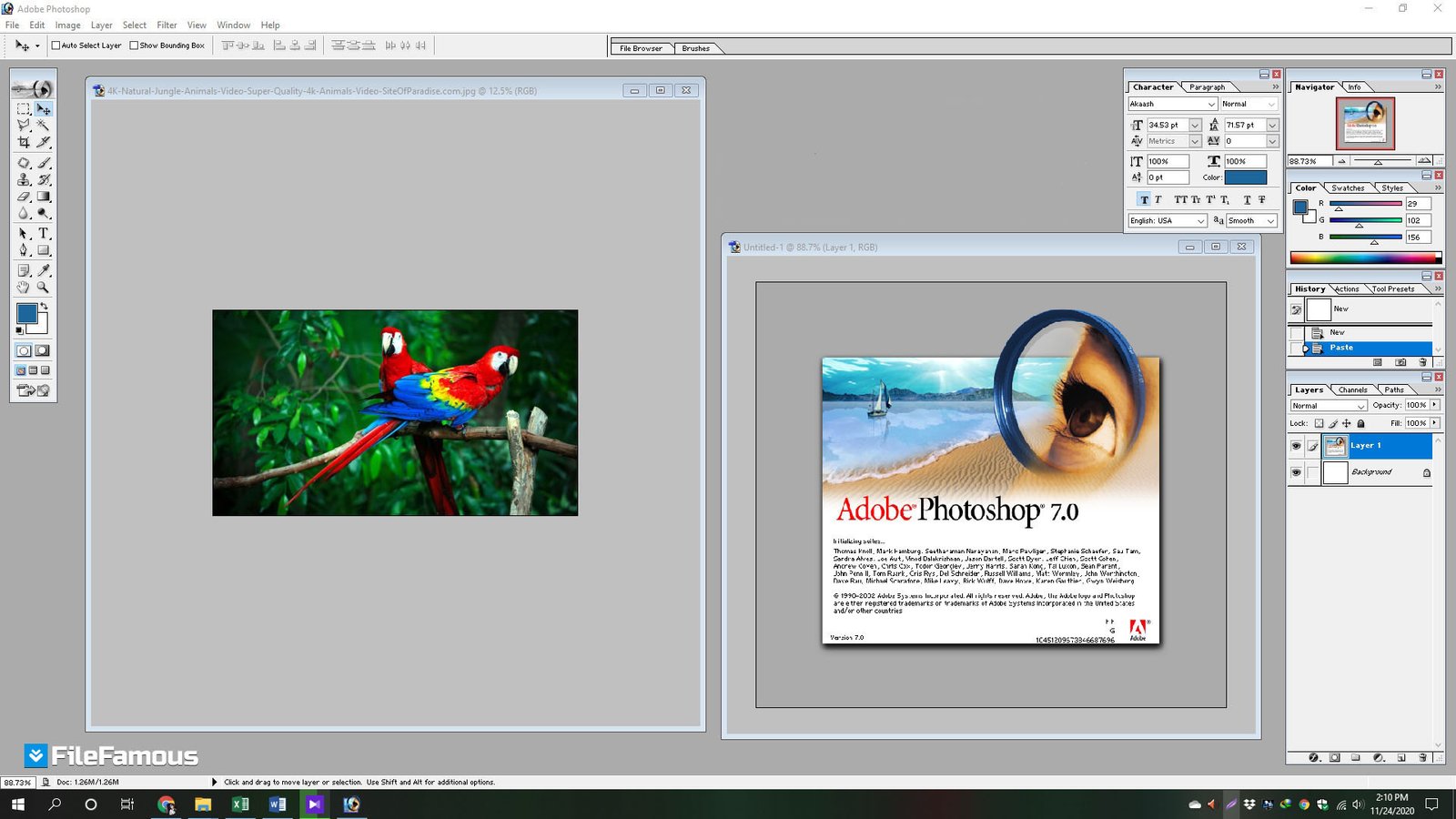Click the Navigator zoom percentage field
Image resolution: width=1456 pixels, height=819 pixels.
click(1309, 161)
